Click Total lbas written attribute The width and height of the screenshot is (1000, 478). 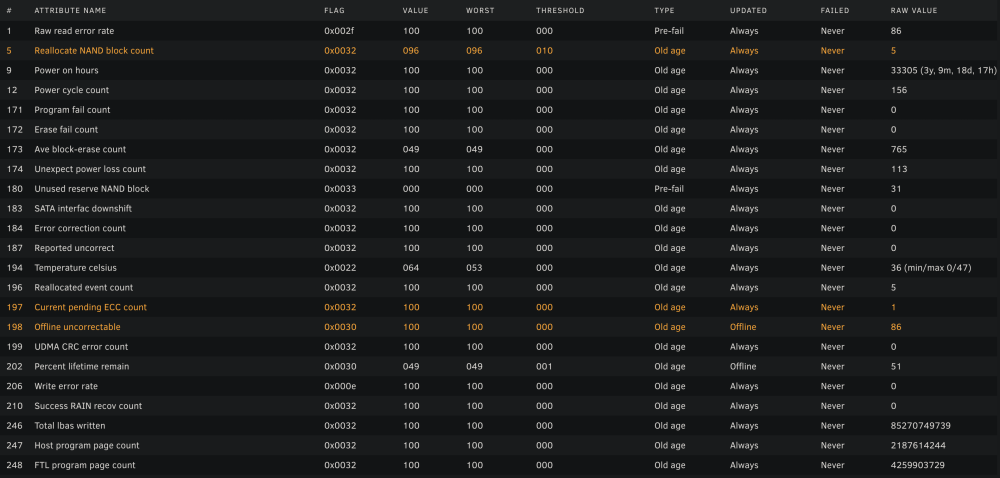70,426
